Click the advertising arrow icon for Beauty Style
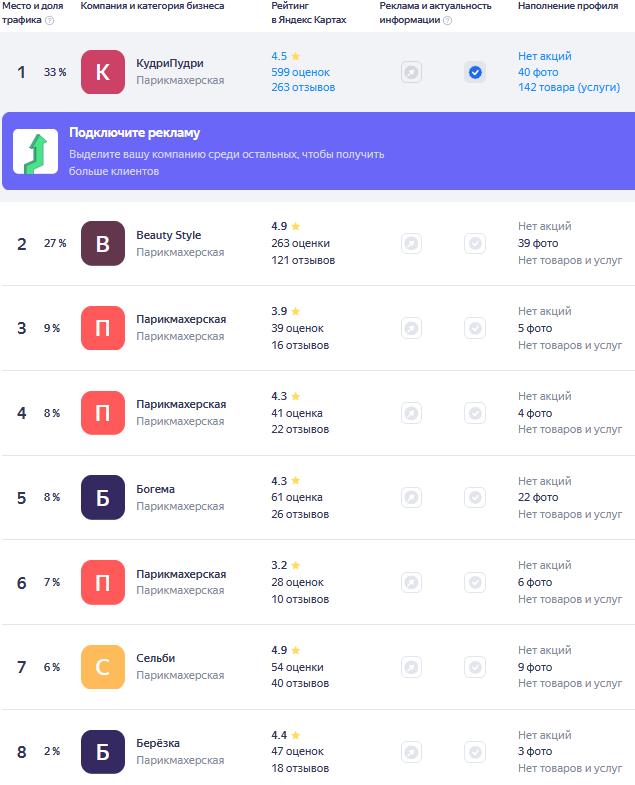The width and height of the screenshot is (635, 785). click(411, 244)
